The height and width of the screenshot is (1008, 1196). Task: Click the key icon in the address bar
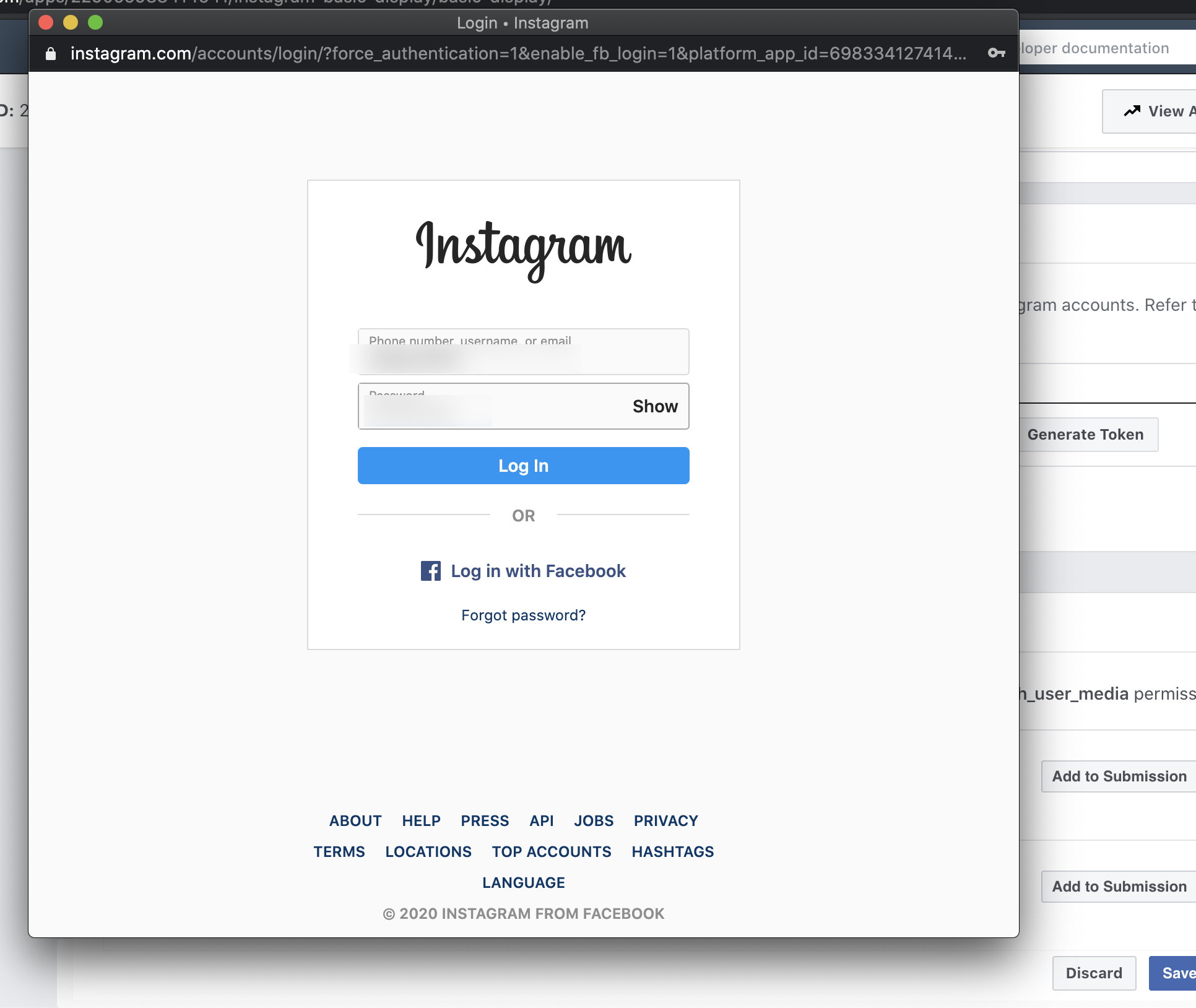(997, 53)
